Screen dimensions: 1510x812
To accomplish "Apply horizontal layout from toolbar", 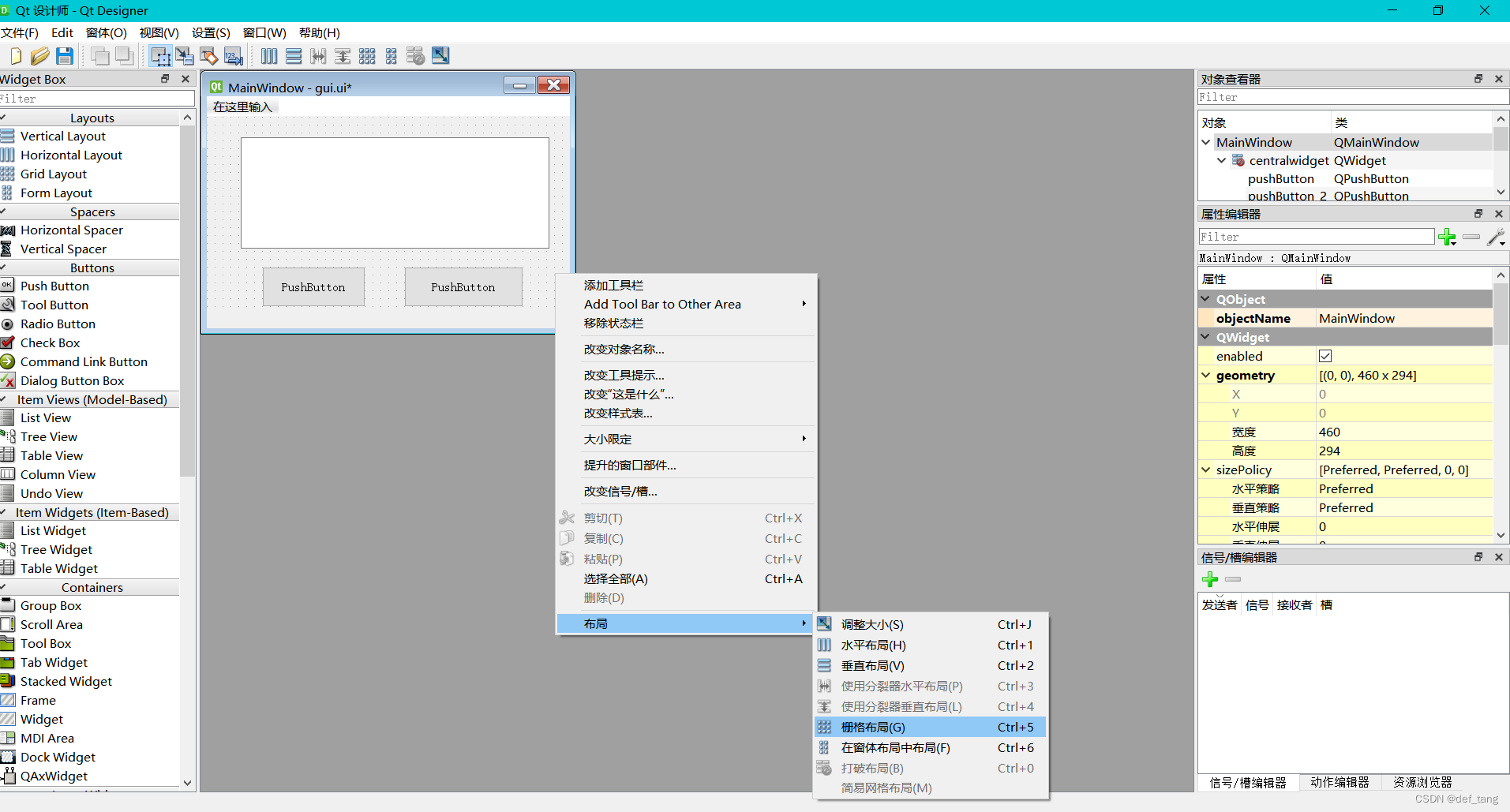I will pyautogui.click(x=269, y=56).
